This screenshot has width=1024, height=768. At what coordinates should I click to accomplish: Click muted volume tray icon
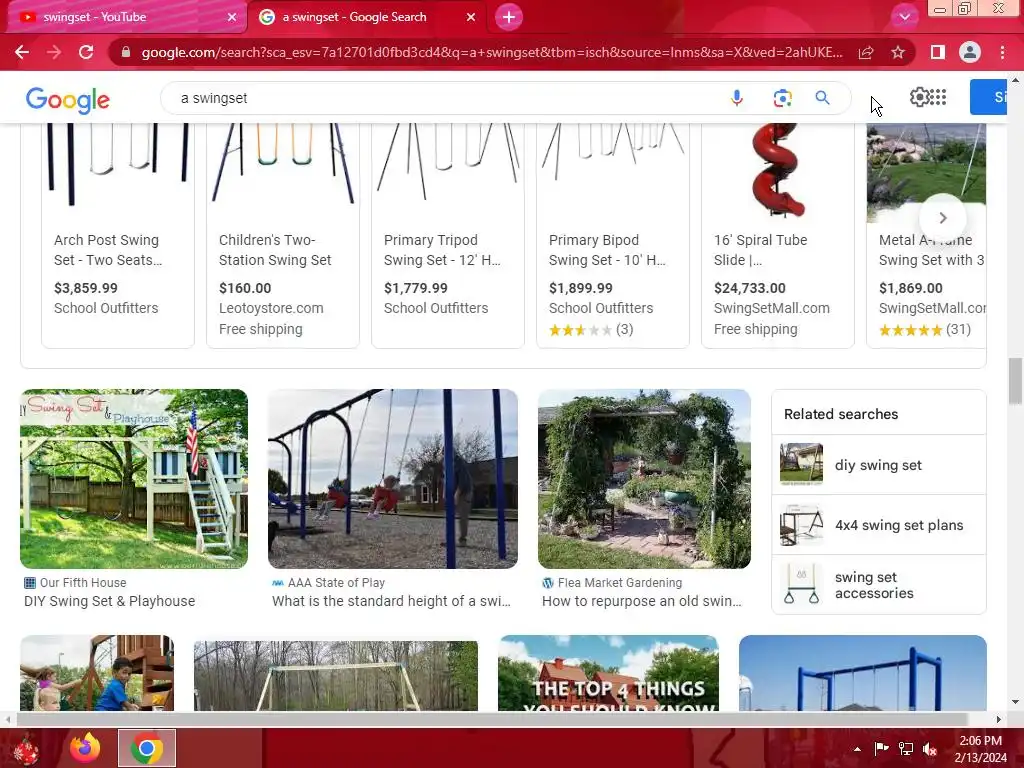point(929,749)
